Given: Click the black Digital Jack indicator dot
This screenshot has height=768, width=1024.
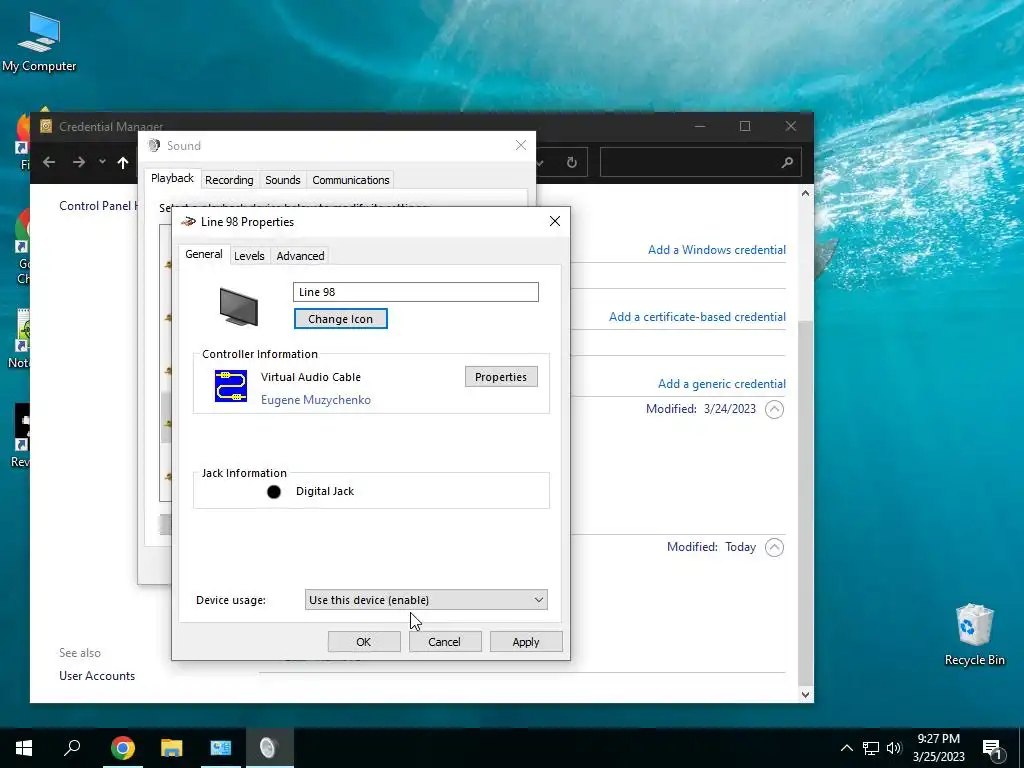Looking at the screenshot, I should pos(274,492).
